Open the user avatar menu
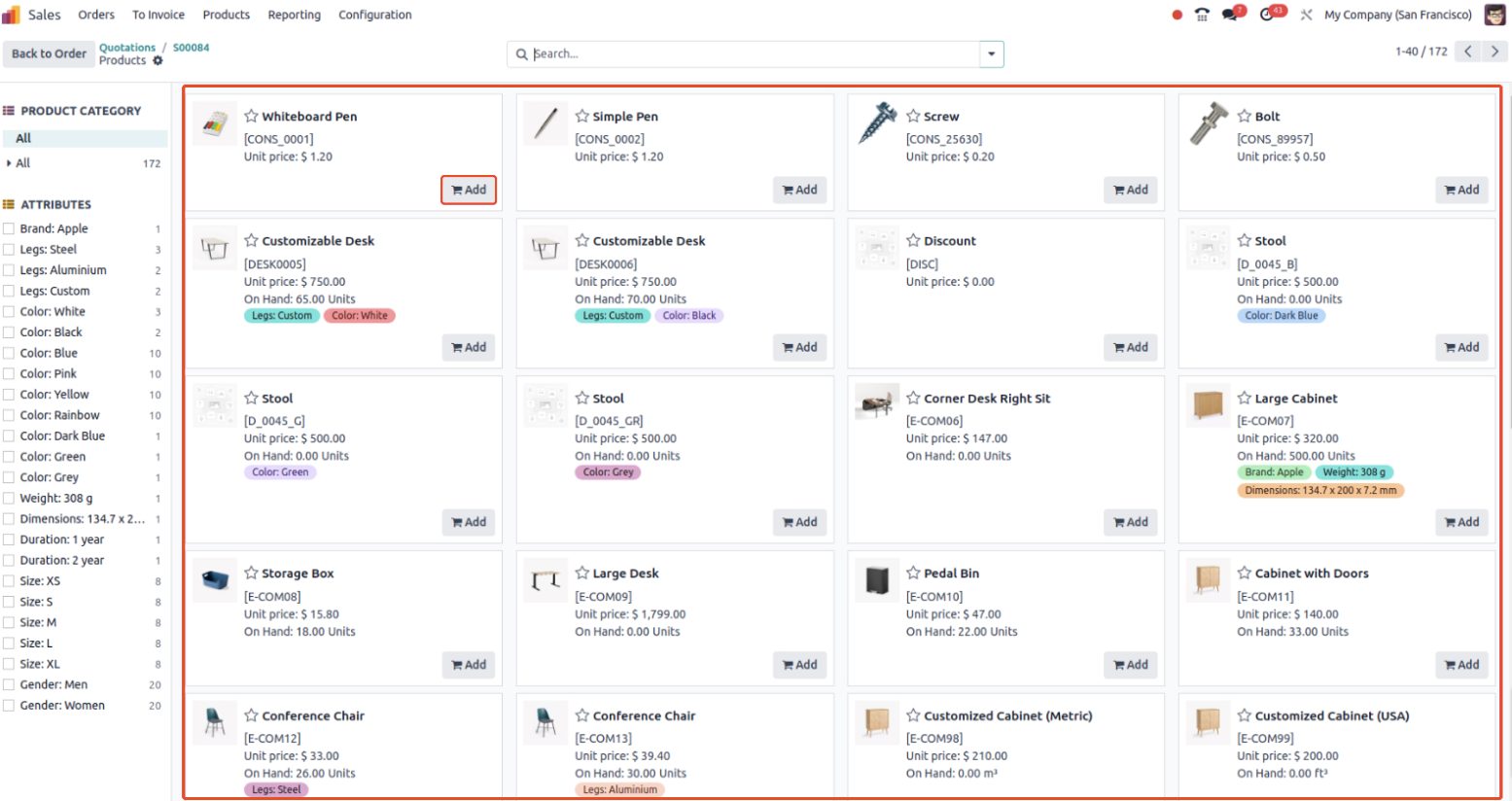 point(1494,15)
